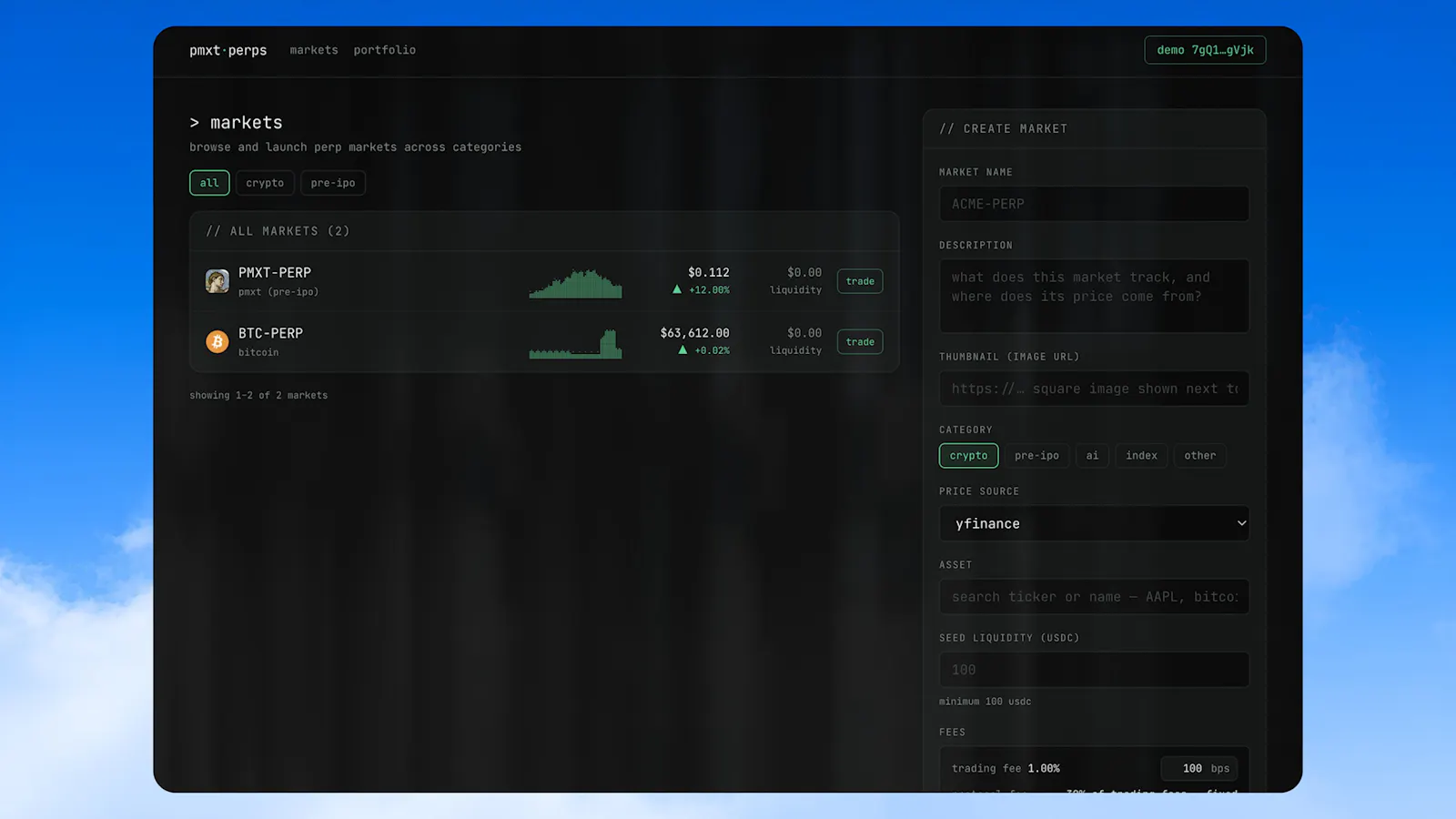
Task: Click the $63,612.00 price value
Action: (x=694, y=333)
